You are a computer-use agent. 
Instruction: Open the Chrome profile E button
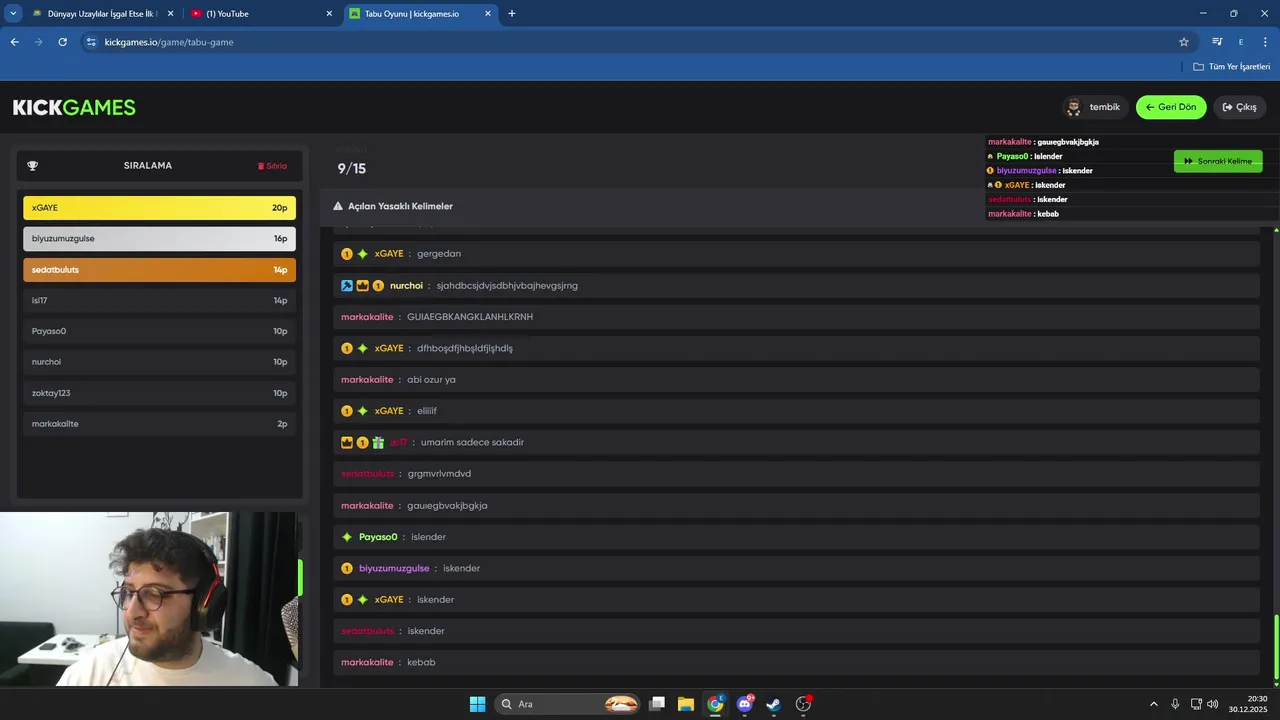point(1241,42)
